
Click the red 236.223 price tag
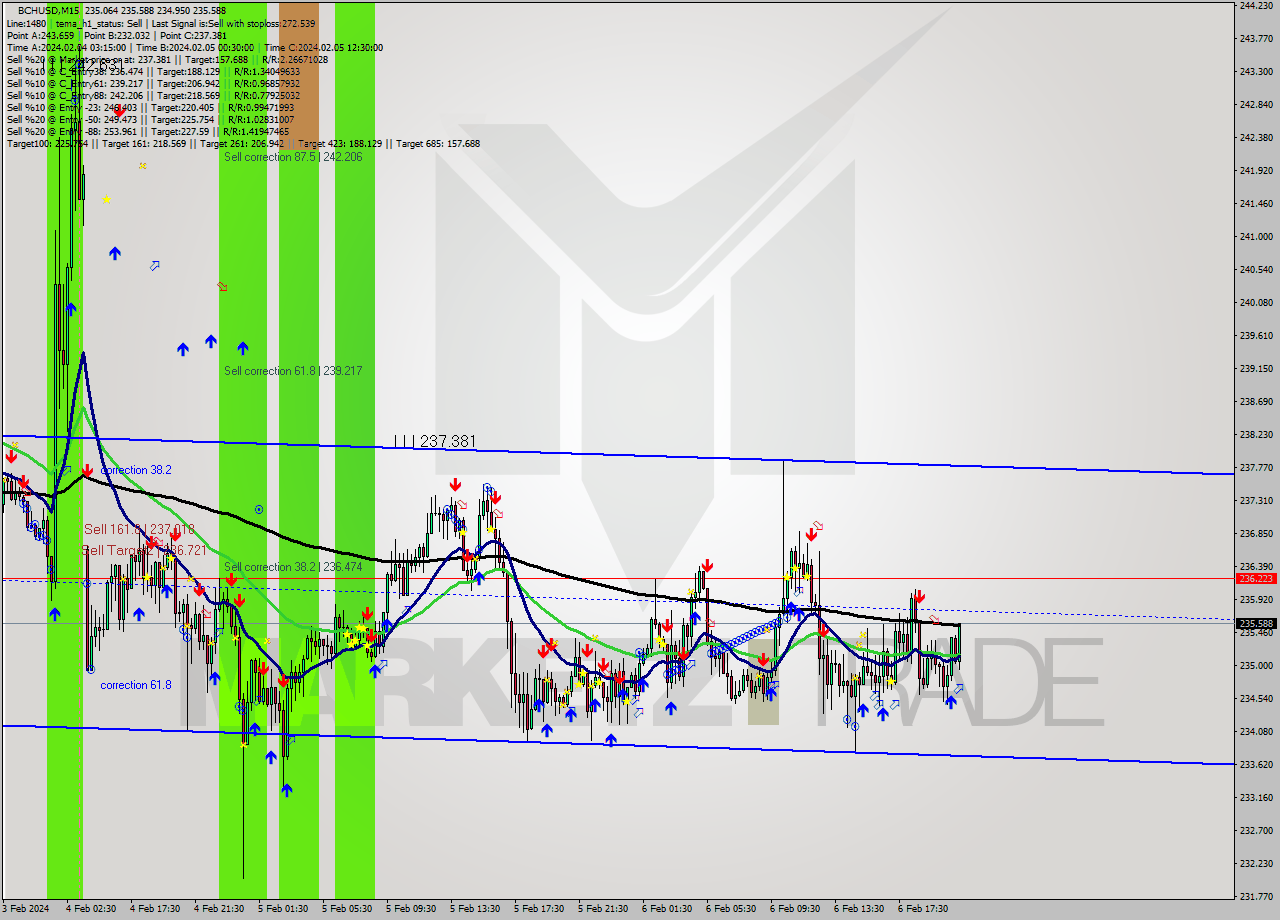[x=1257, y=578]
